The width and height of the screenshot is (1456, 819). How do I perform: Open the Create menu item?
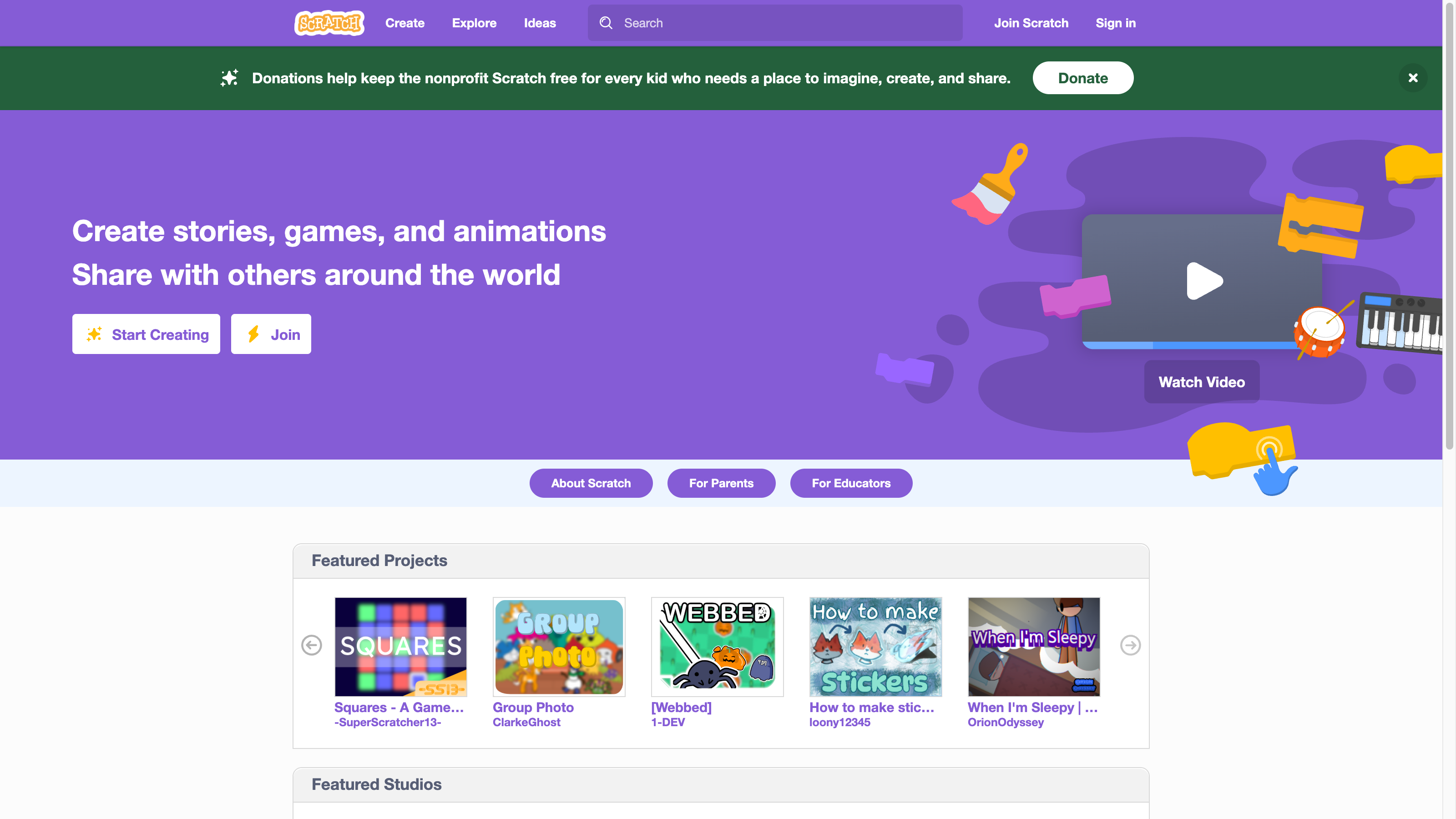pos(404,23)
